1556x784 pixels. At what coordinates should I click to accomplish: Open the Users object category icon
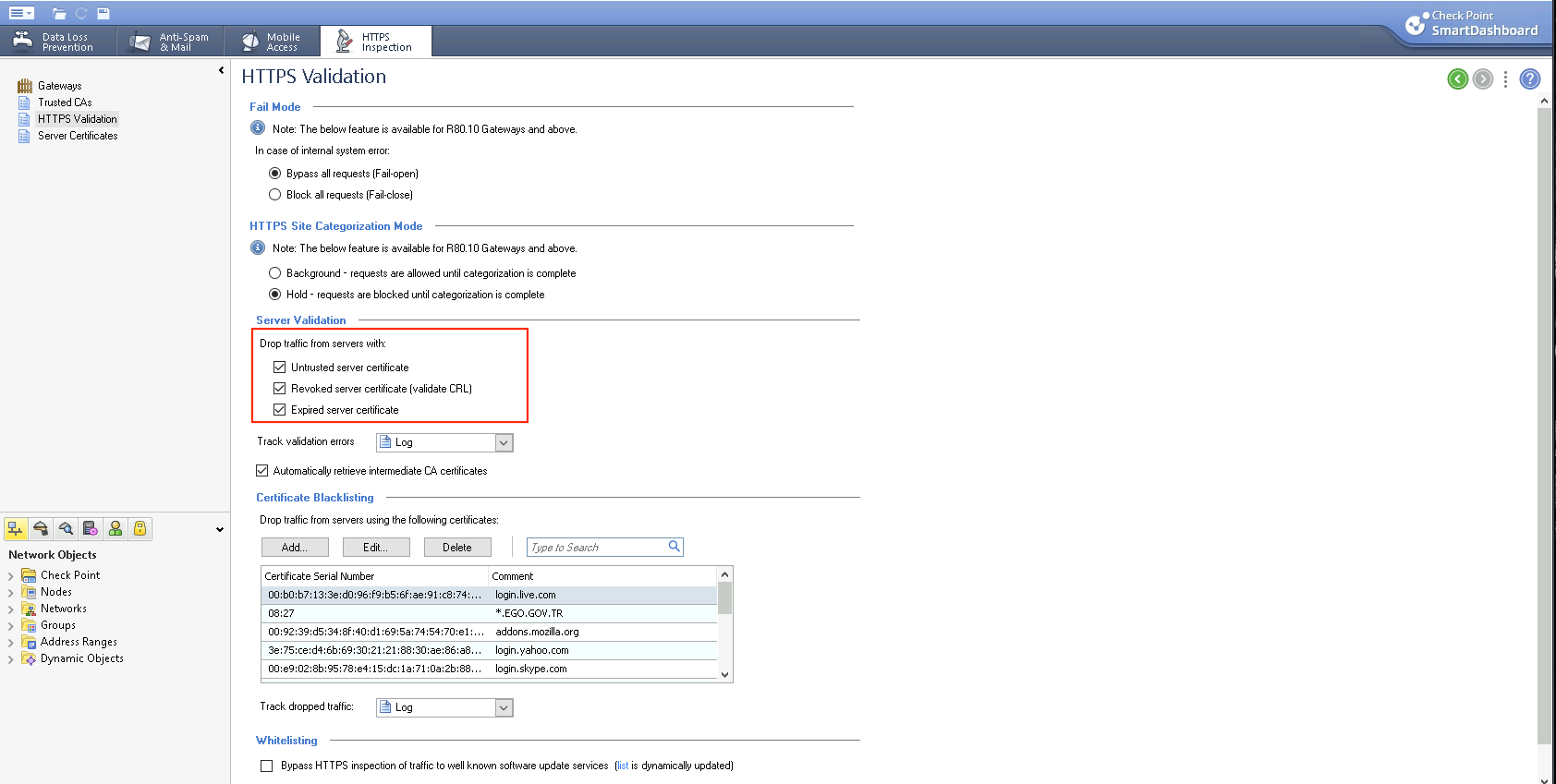pos(115,528)
